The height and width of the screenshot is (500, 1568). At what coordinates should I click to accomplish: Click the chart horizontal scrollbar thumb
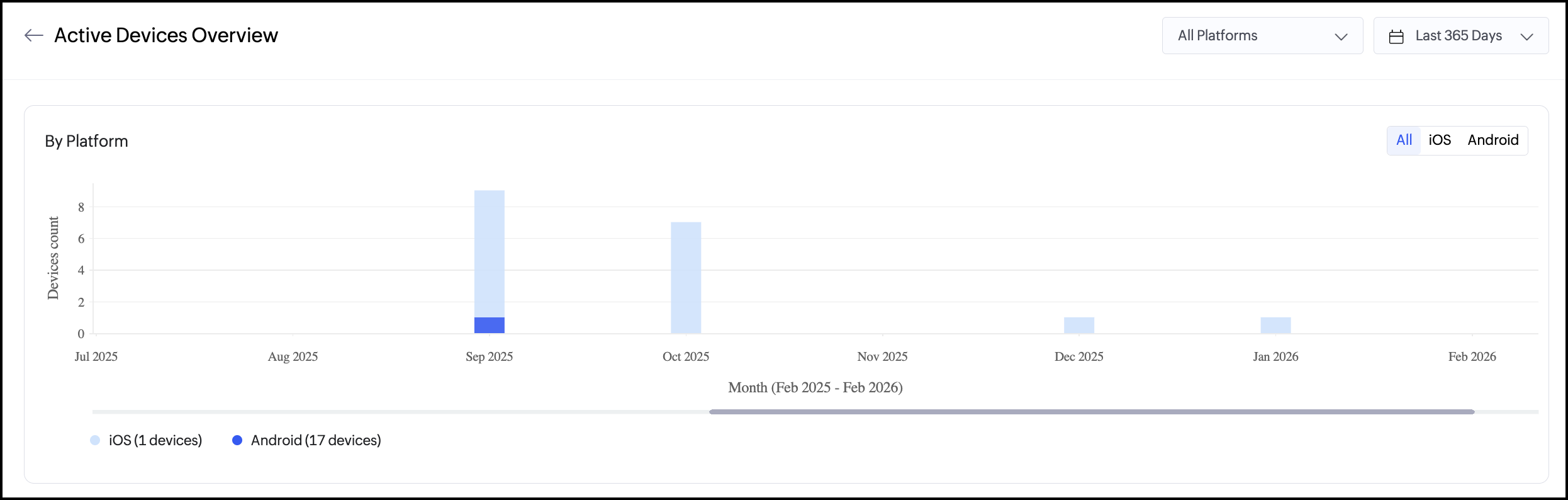(x=1092, y=412)
